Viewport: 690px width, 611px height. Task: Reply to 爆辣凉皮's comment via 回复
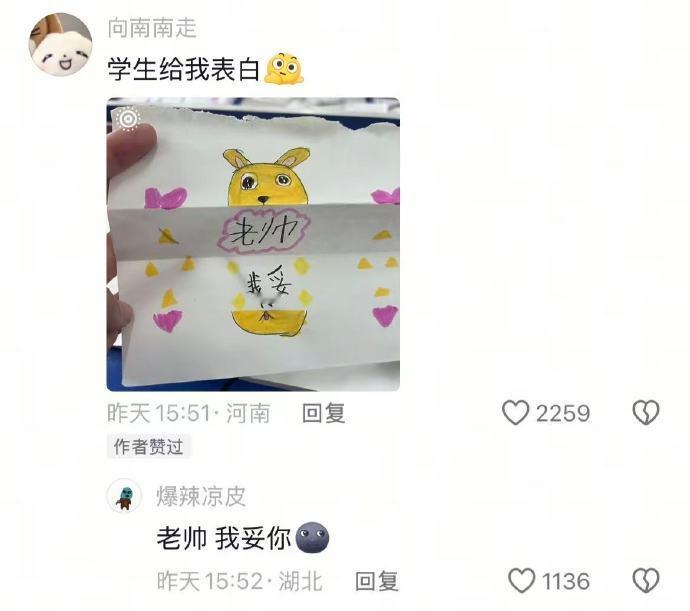(x=377, y=581)
